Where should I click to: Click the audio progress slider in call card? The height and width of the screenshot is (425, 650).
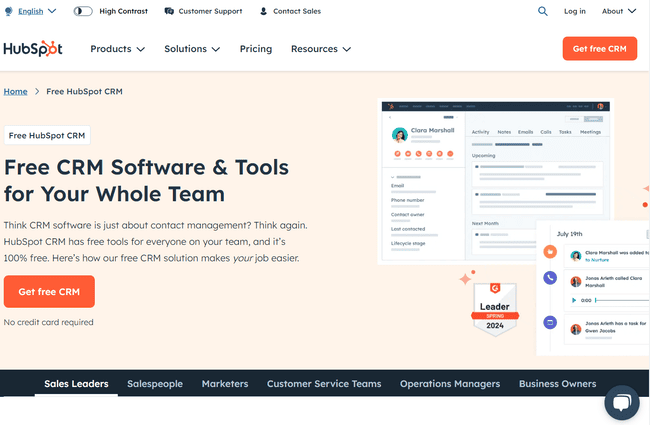622,300
